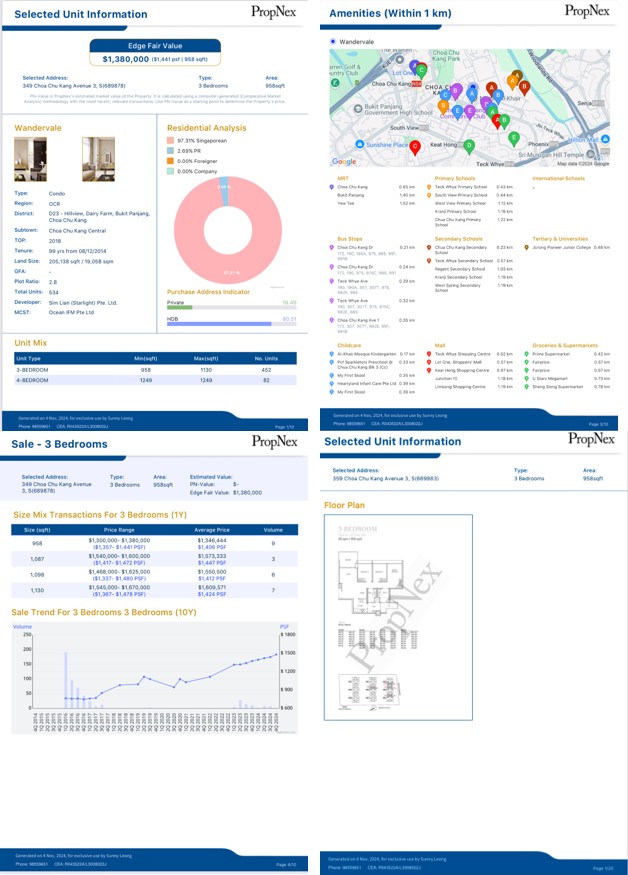
Task: Click the pink Singaporean legend swatch
Action: tap(170, 141)
